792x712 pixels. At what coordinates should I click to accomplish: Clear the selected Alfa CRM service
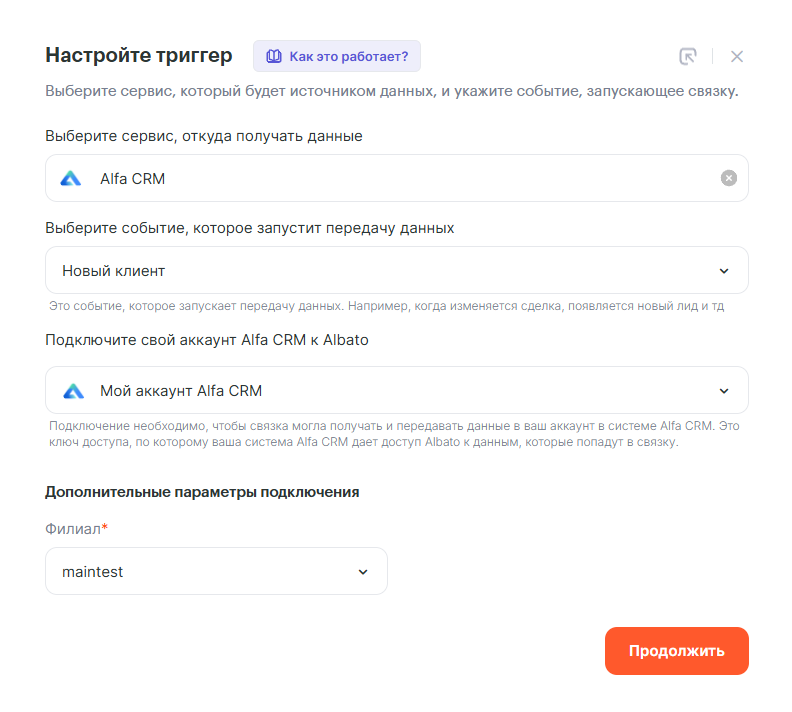click(x=729, y=178)
